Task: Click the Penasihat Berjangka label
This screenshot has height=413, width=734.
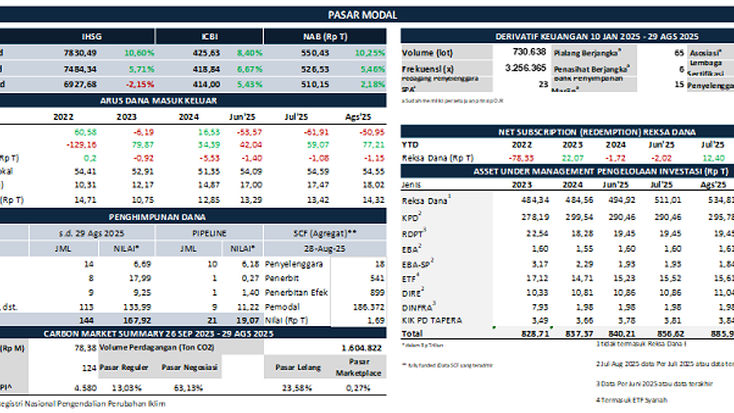Action: pos(592,69)
